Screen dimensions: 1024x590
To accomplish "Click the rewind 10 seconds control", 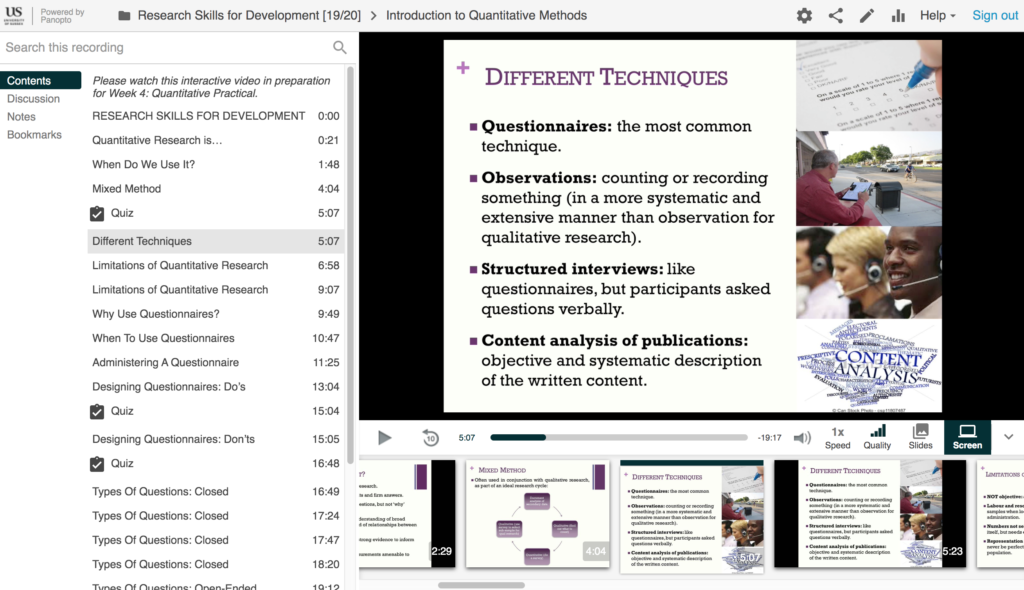I will point(428,437).
